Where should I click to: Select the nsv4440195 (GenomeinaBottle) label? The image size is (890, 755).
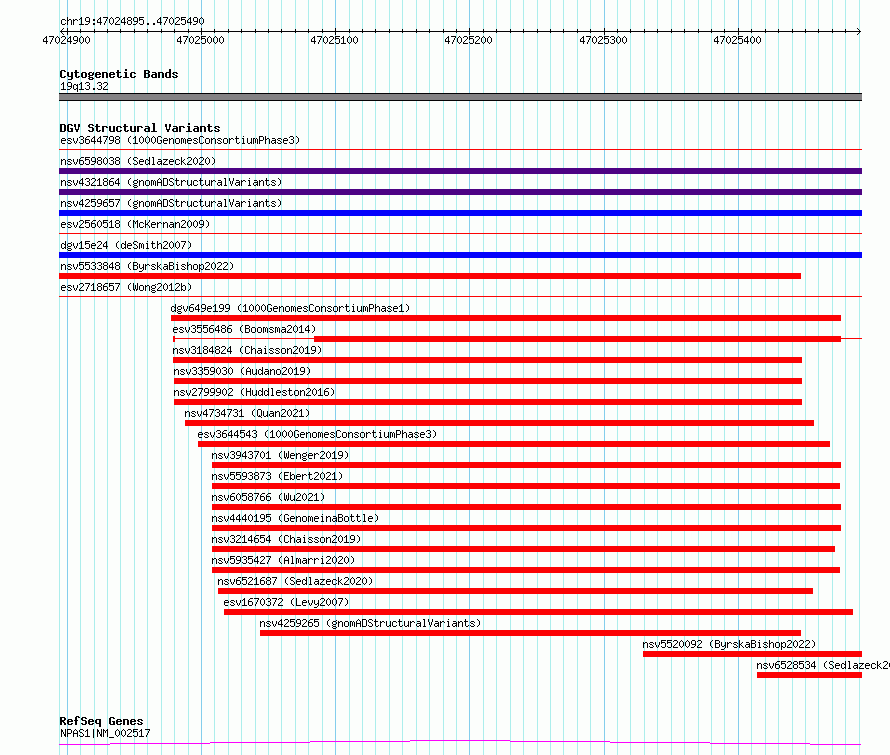pyautogui.click(x=295, y=518)
